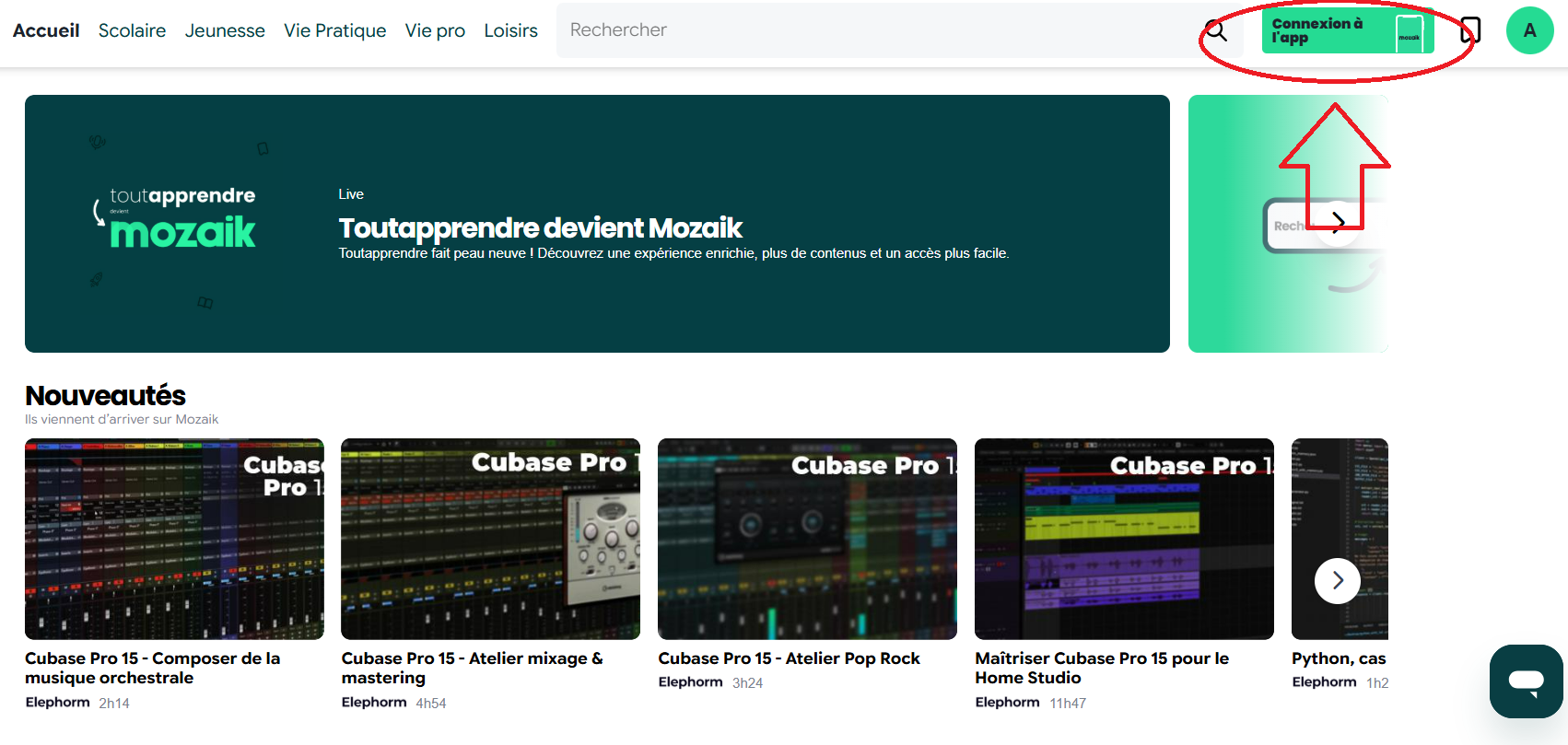Select the Vie Pratique menu item
1568x745 pixels.
334,30
